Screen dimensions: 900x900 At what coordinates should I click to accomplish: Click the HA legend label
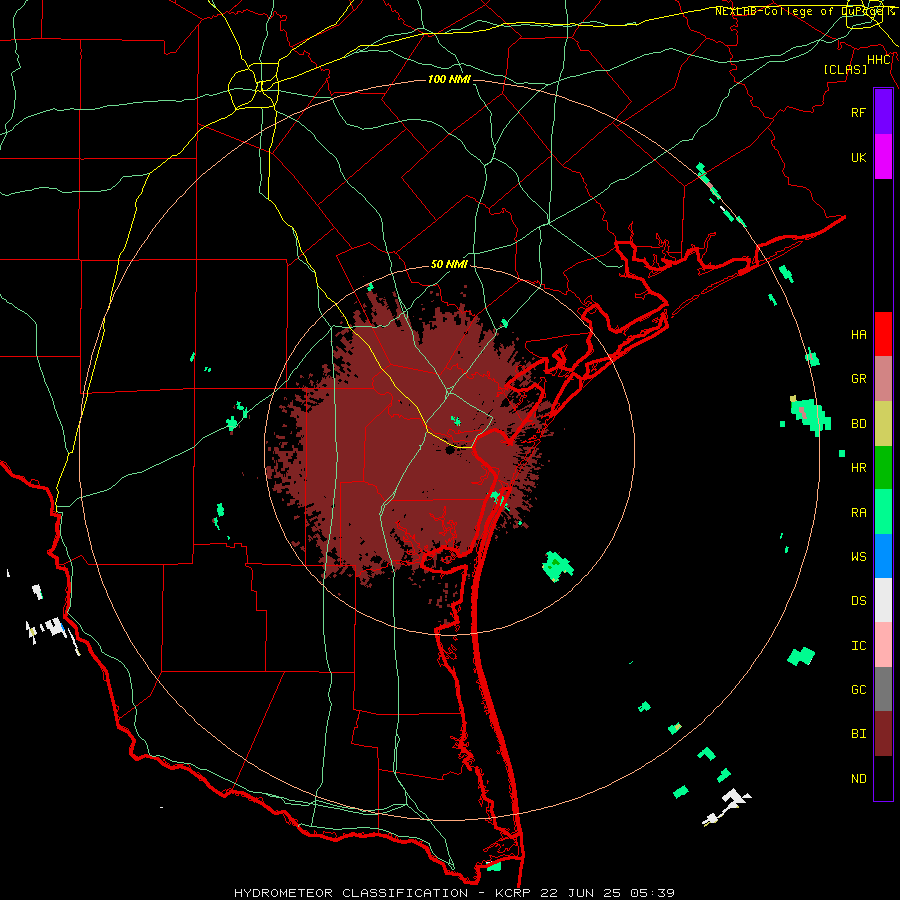[858, 334]
